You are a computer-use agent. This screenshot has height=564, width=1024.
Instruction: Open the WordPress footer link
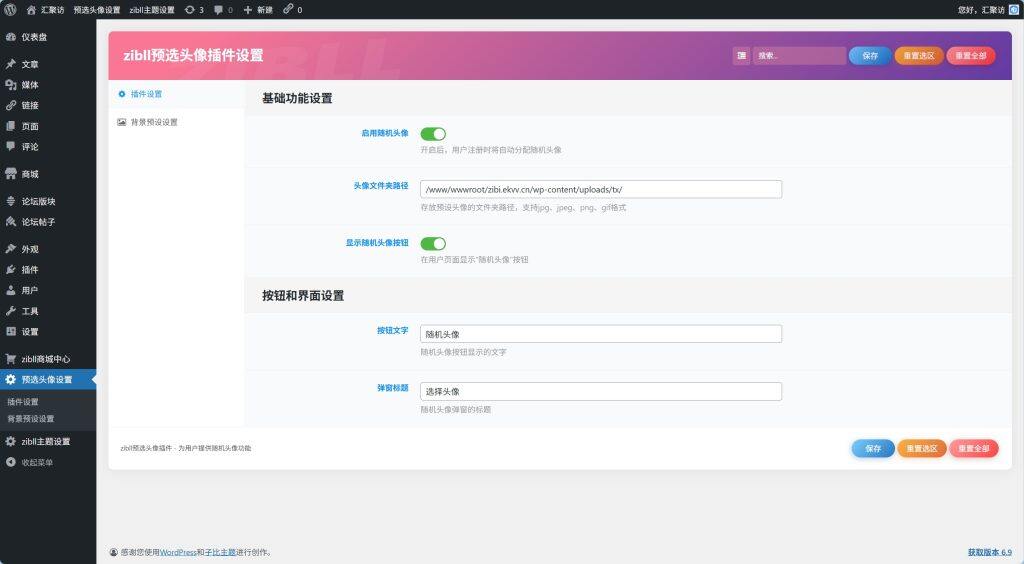tap(178, 552)
